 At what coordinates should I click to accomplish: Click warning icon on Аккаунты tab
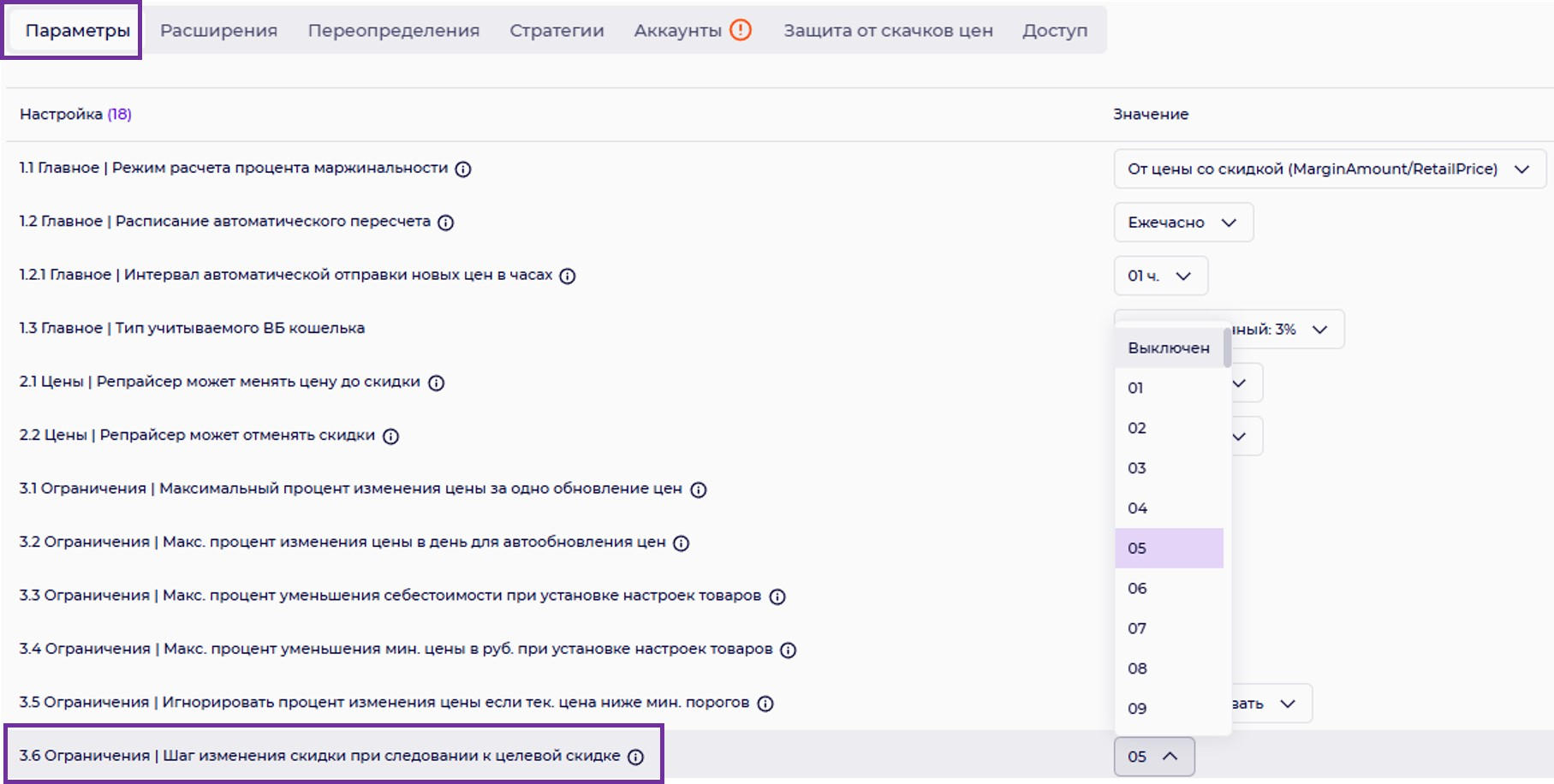click(x=741, y=30)
